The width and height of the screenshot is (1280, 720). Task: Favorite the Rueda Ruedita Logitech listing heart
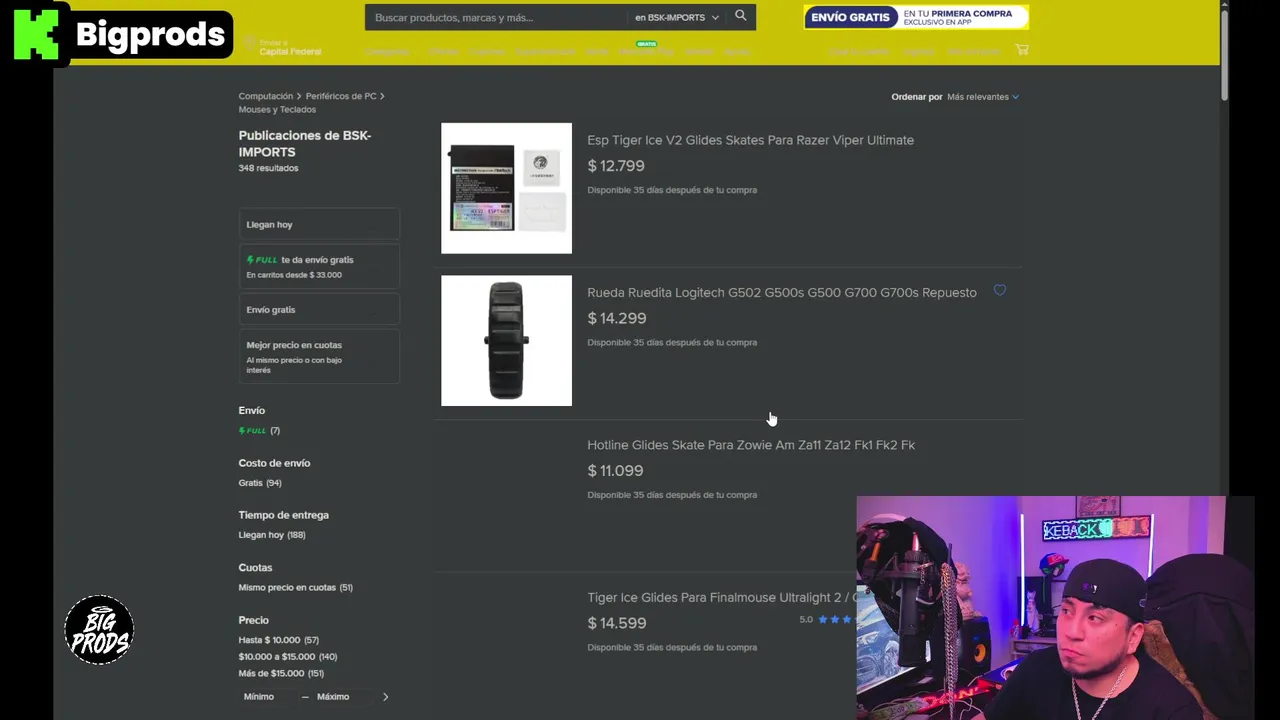point(1000,291)
